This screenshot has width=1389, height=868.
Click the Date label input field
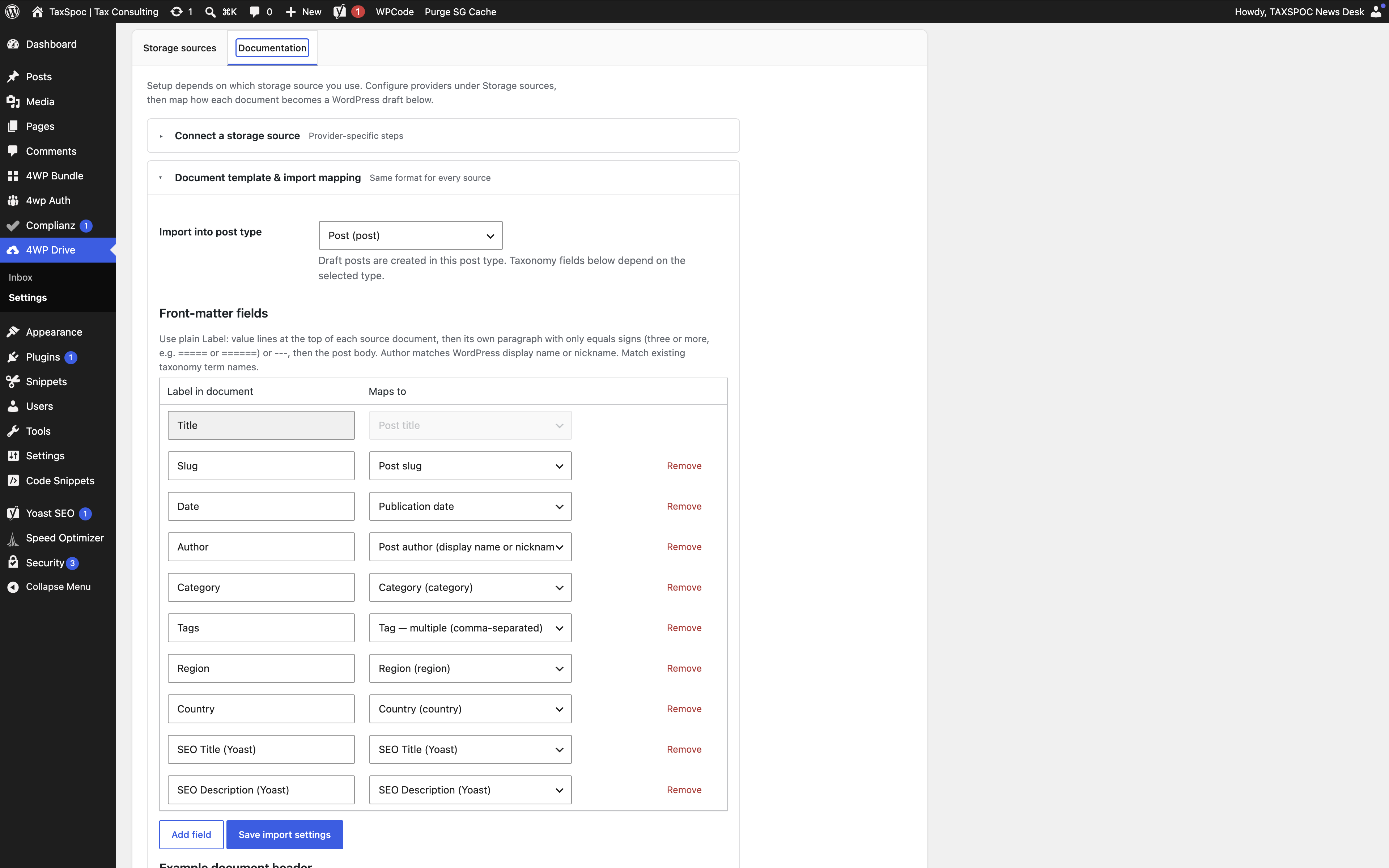click(261, 506)
